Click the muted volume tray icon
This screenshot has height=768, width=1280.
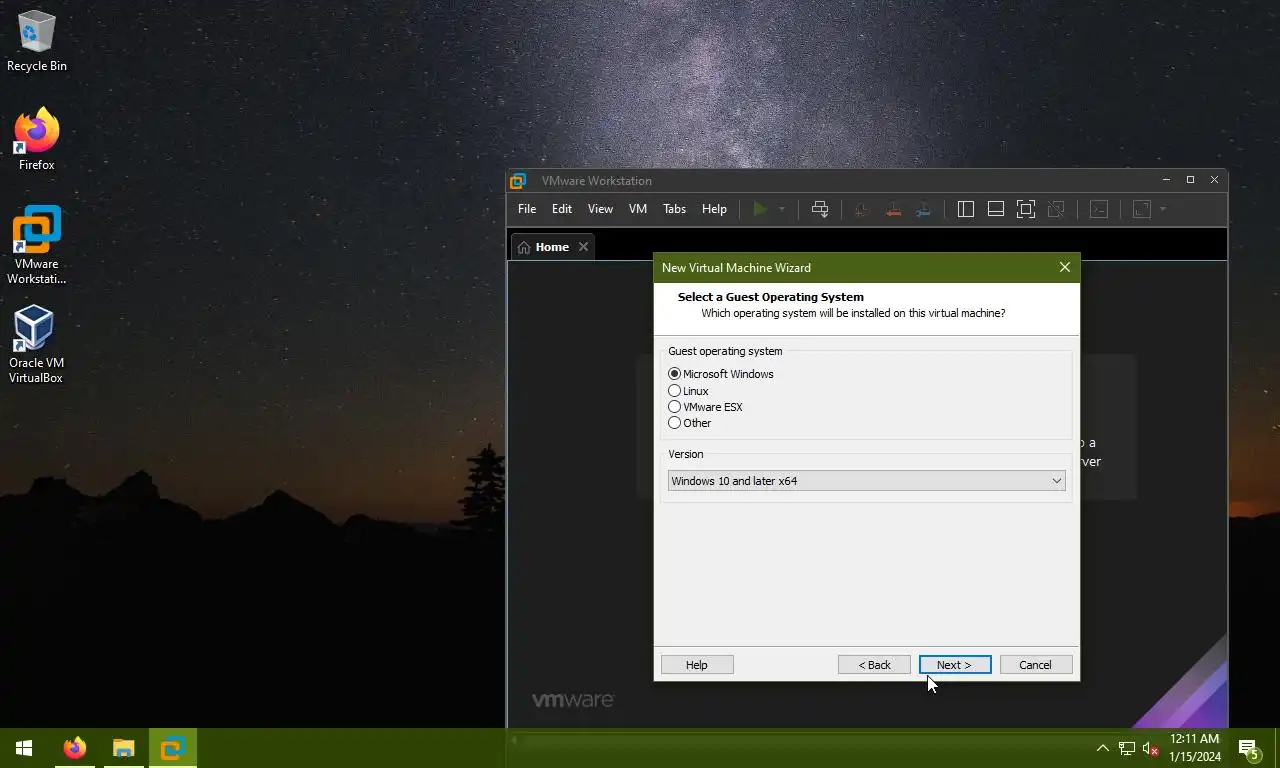[x=1150, y=748]
